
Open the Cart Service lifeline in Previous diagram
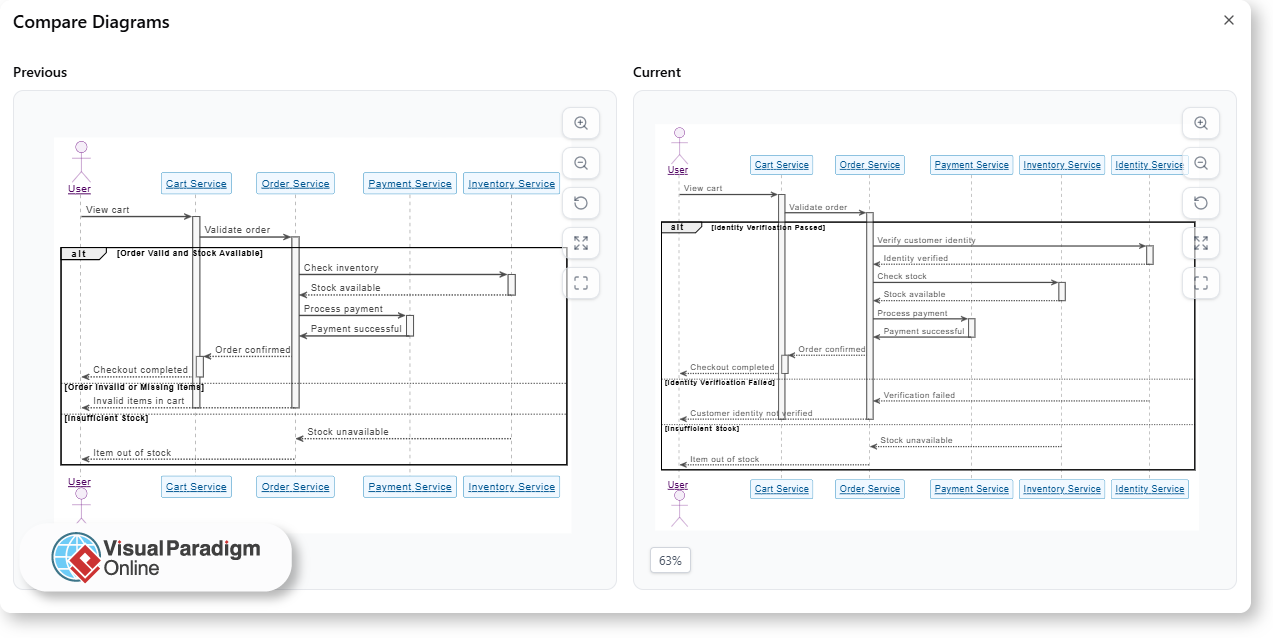click(196, 183)
